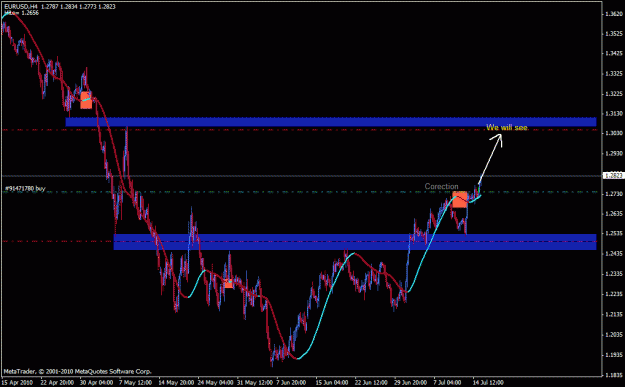625x387 pixels.
Task: Click the MetaQuotes Software Corp. copyright text
Action: (x=78, y=371)
